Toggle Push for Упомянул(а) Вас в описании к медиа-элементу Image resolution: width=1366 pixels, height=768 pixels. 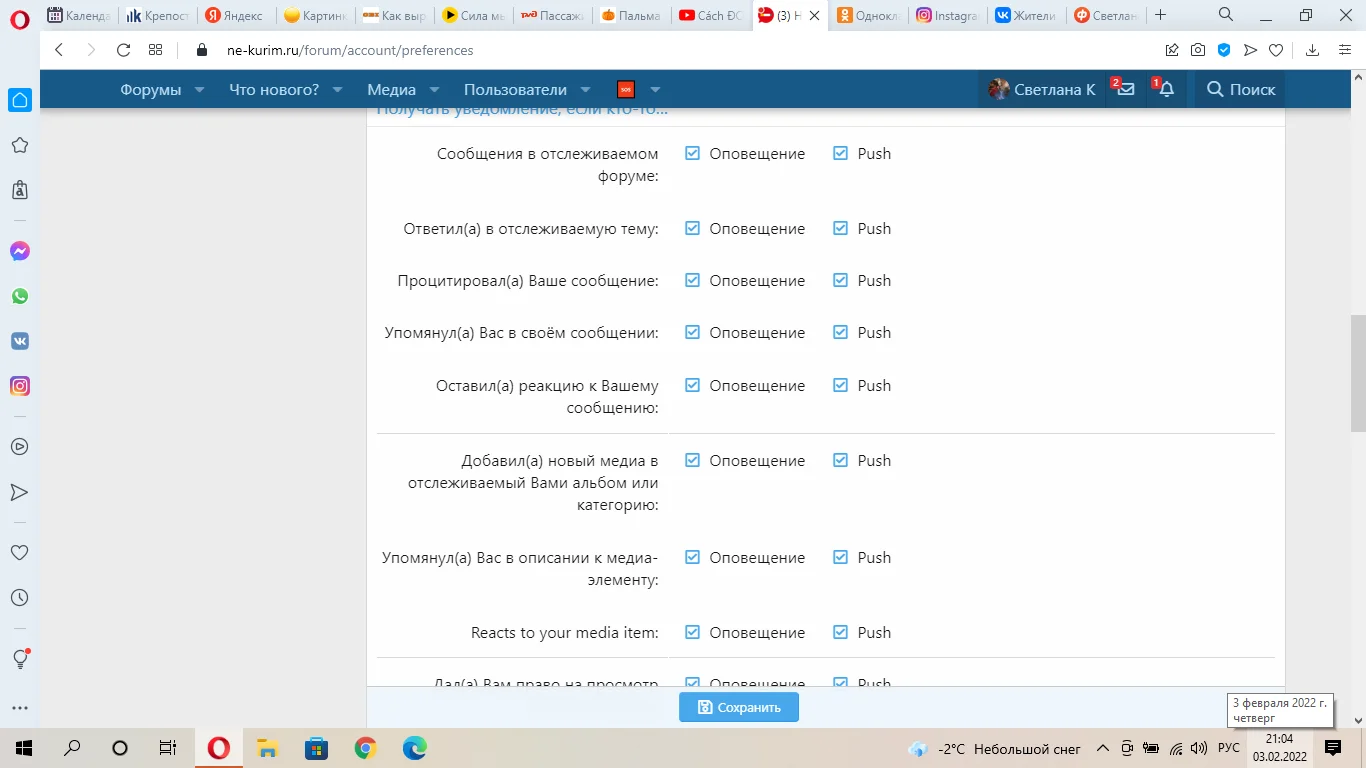[840, 557]
